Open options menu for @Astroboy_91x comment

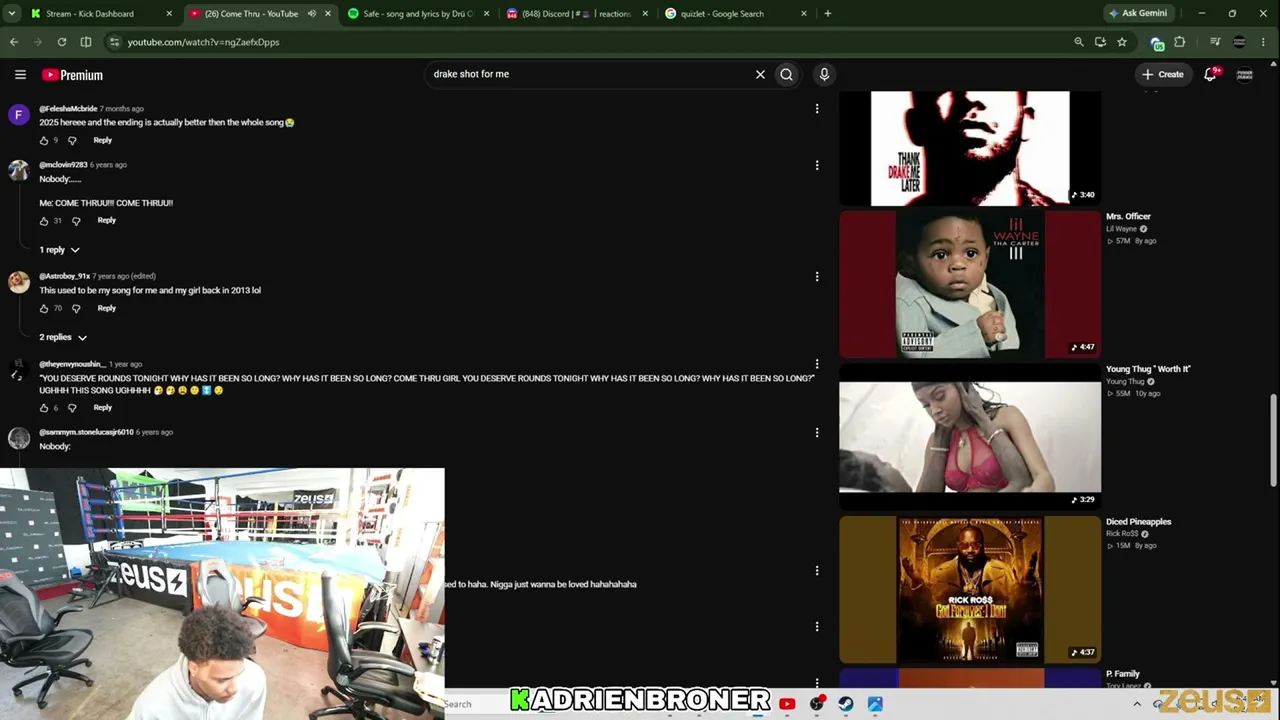pos(817,277)
